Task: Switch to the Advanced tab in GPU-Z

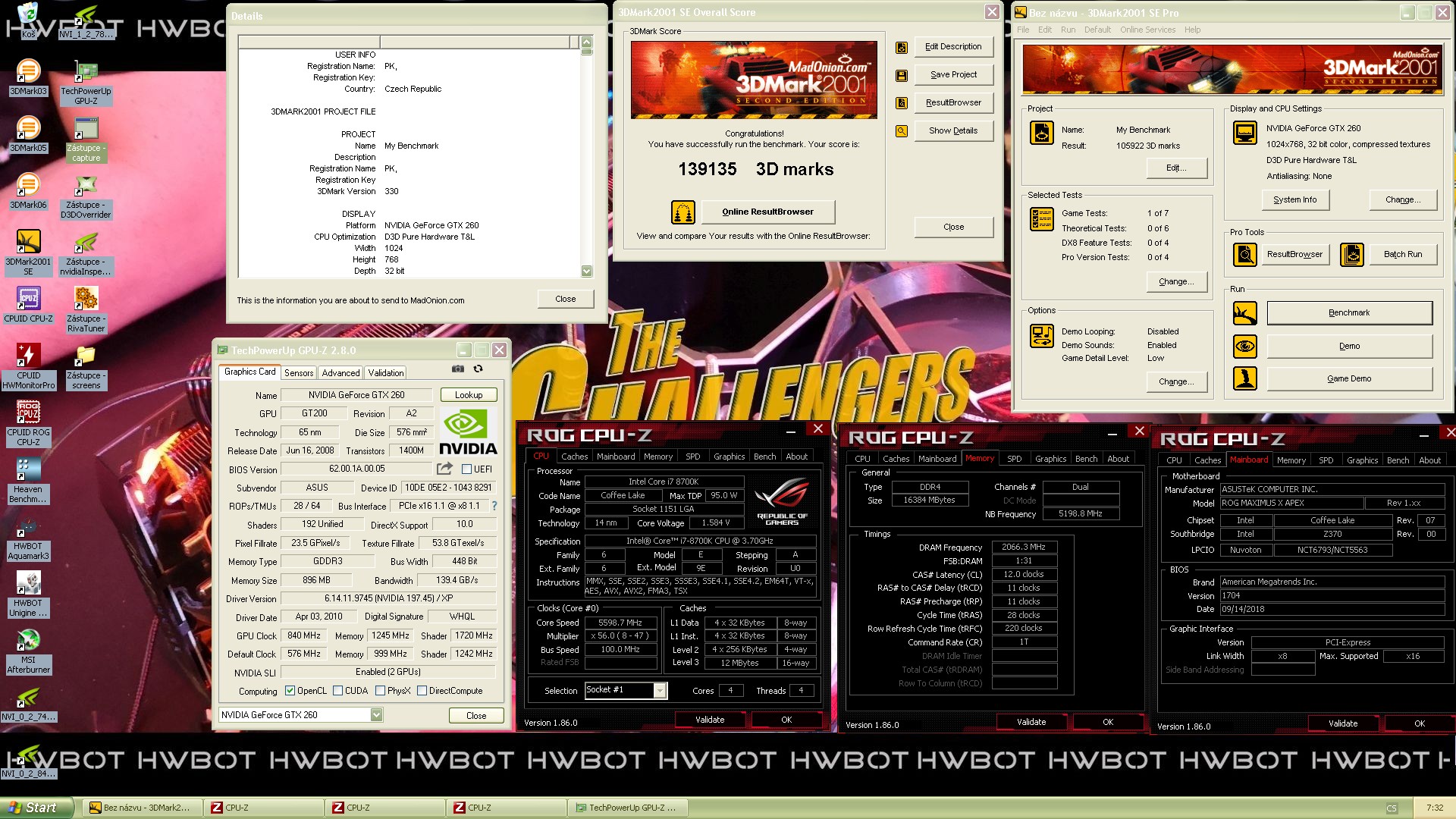Action: tap(340, 373)
